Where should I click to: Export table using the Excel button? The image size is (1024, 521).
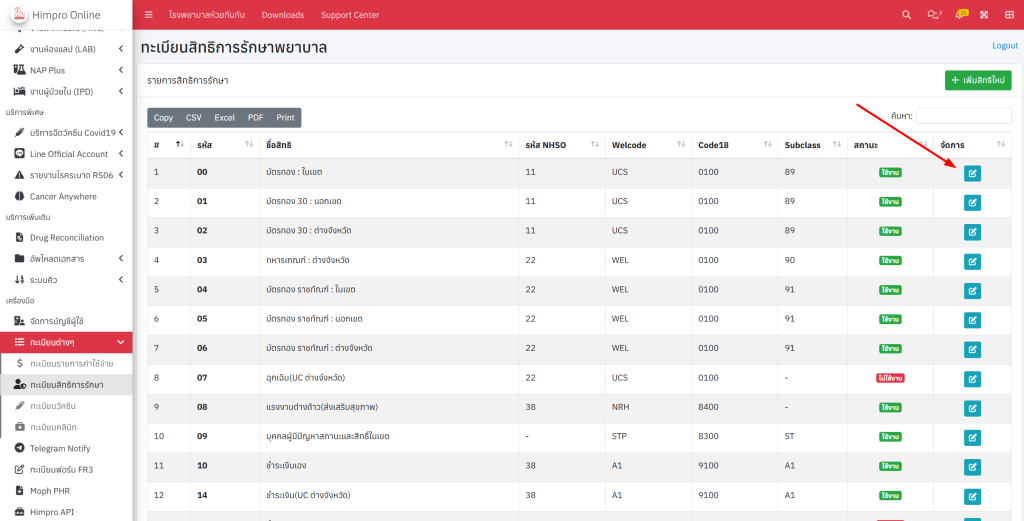(224, 118)
